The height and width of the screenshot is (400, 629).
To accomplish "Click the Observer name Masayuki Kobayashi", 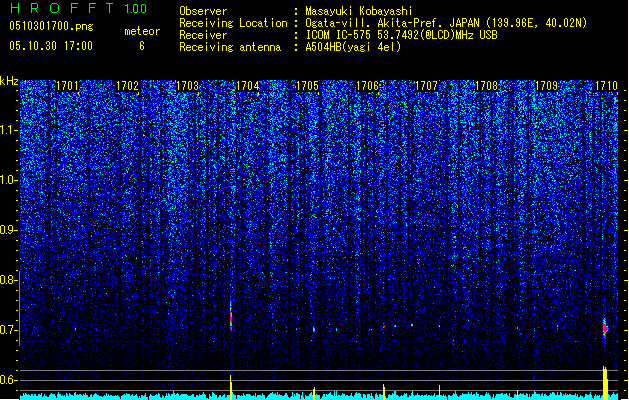I will click(x=359, y=11).
